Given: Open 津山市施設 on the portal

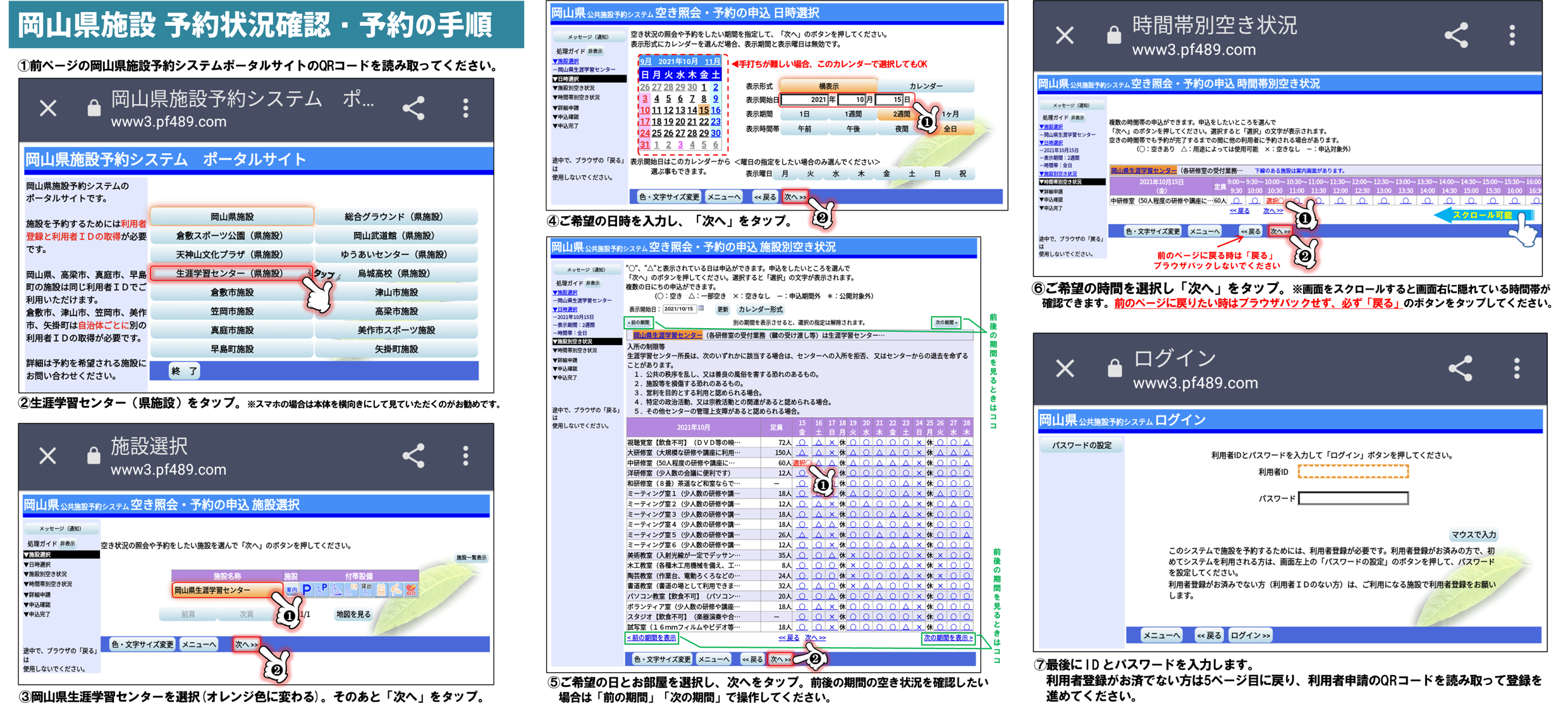Looking at the screenshot, I should [396, 292].
